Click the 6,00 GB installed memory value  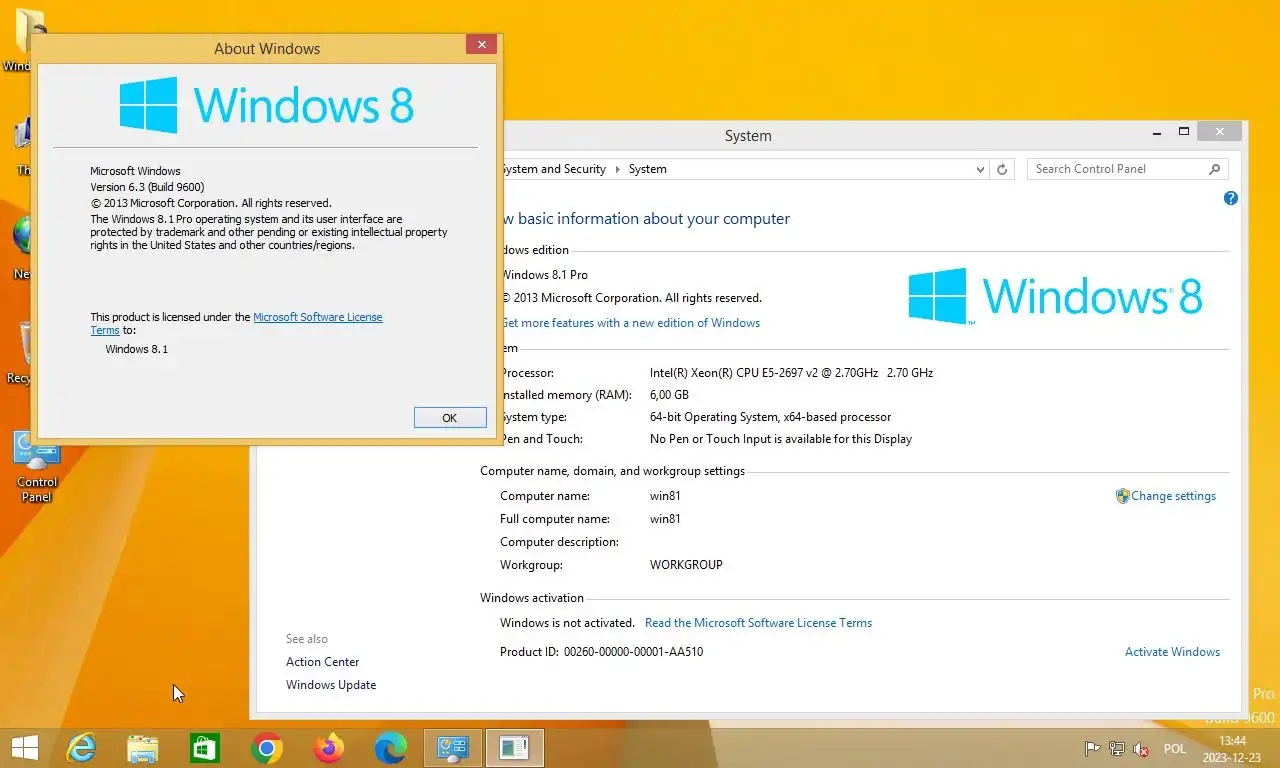669,395
